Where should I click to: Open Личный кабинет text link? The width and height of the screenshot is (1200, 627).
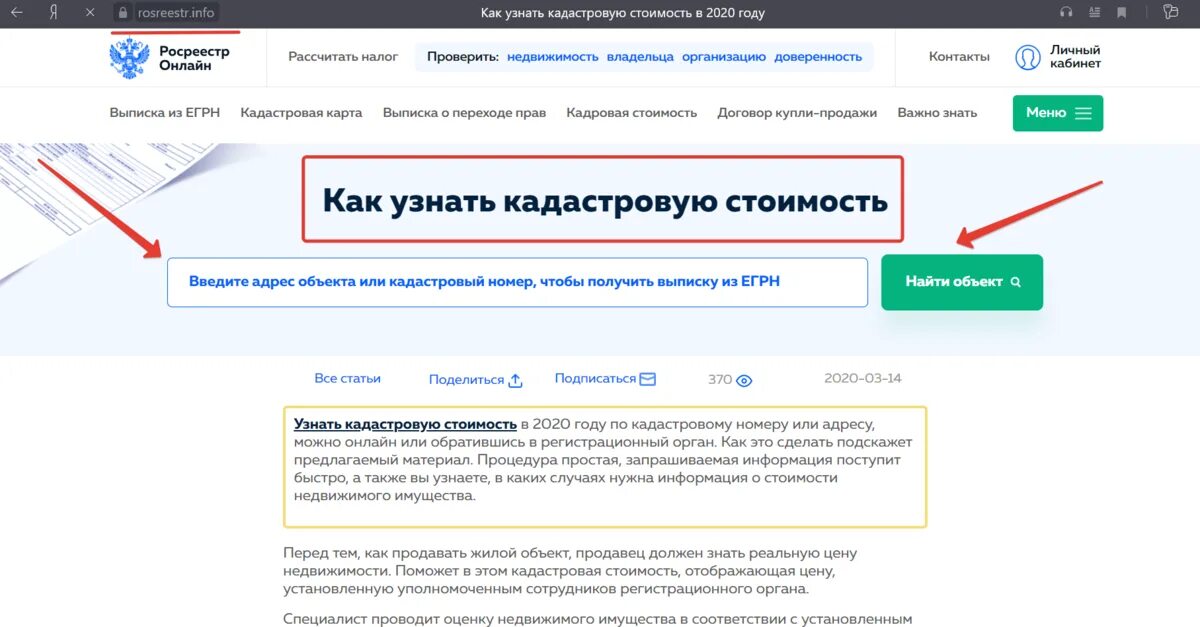1075,57
